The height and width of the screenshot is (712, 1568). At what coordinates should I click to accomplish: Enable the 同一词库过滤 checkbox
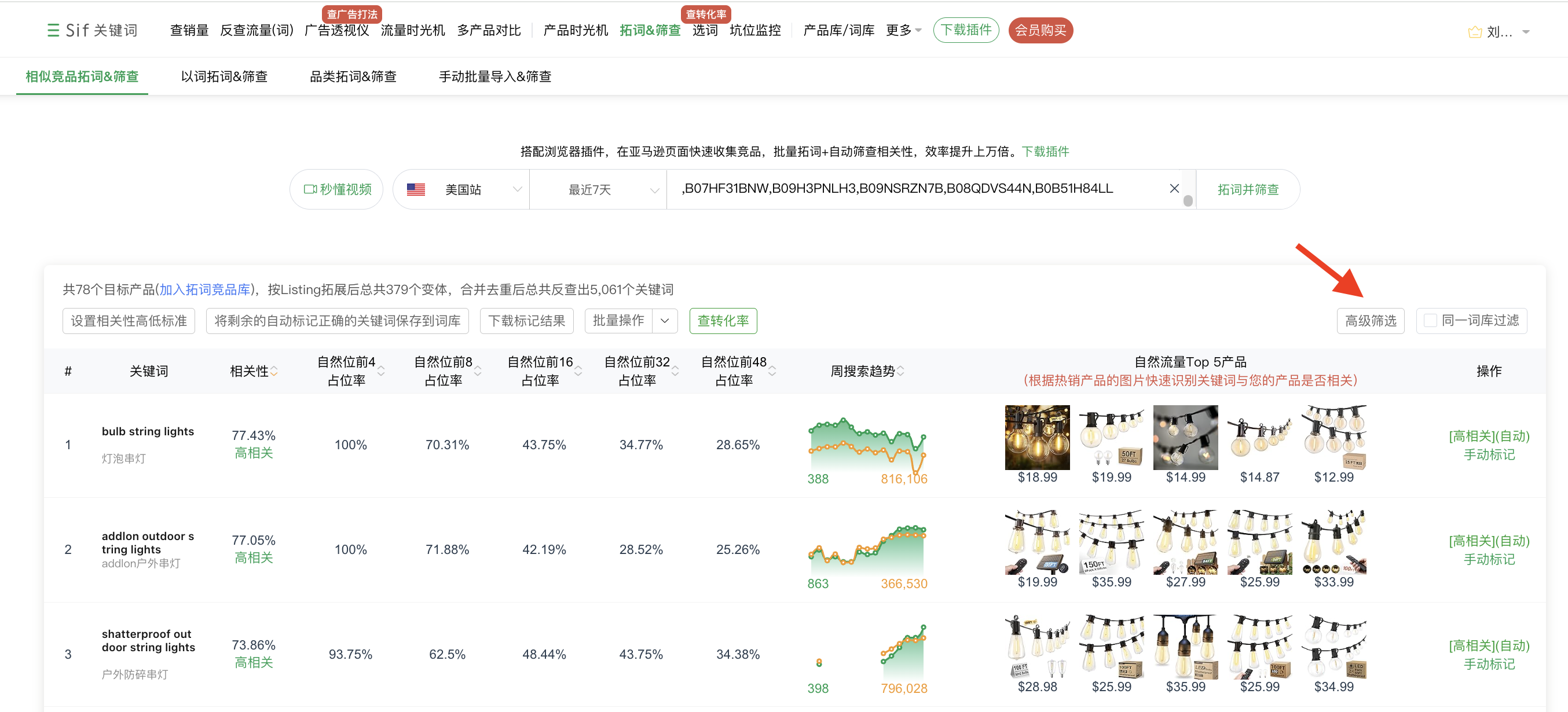(1430, 321)
